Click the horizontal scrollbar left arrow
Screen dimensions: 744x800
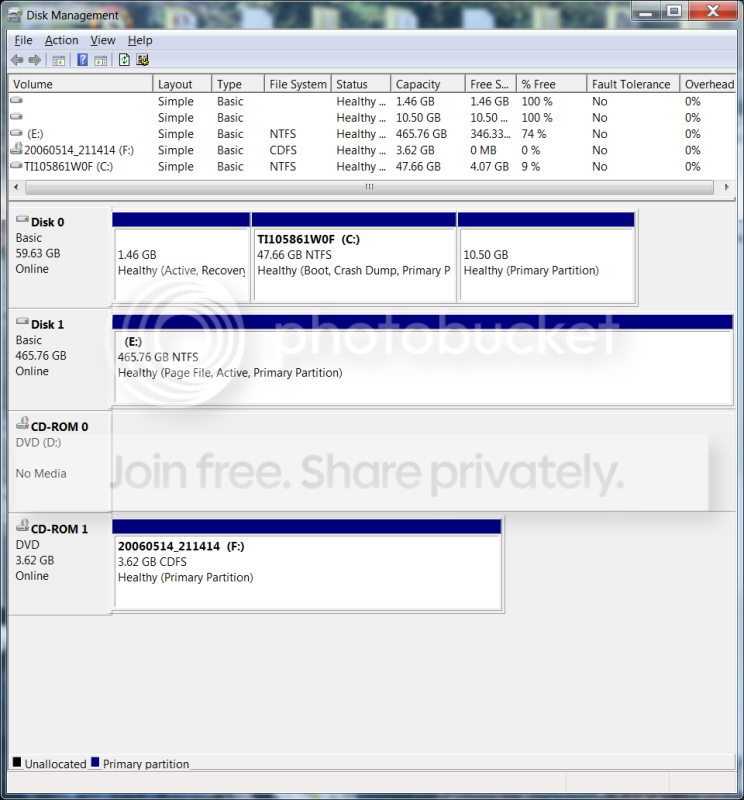click(16, 187)
